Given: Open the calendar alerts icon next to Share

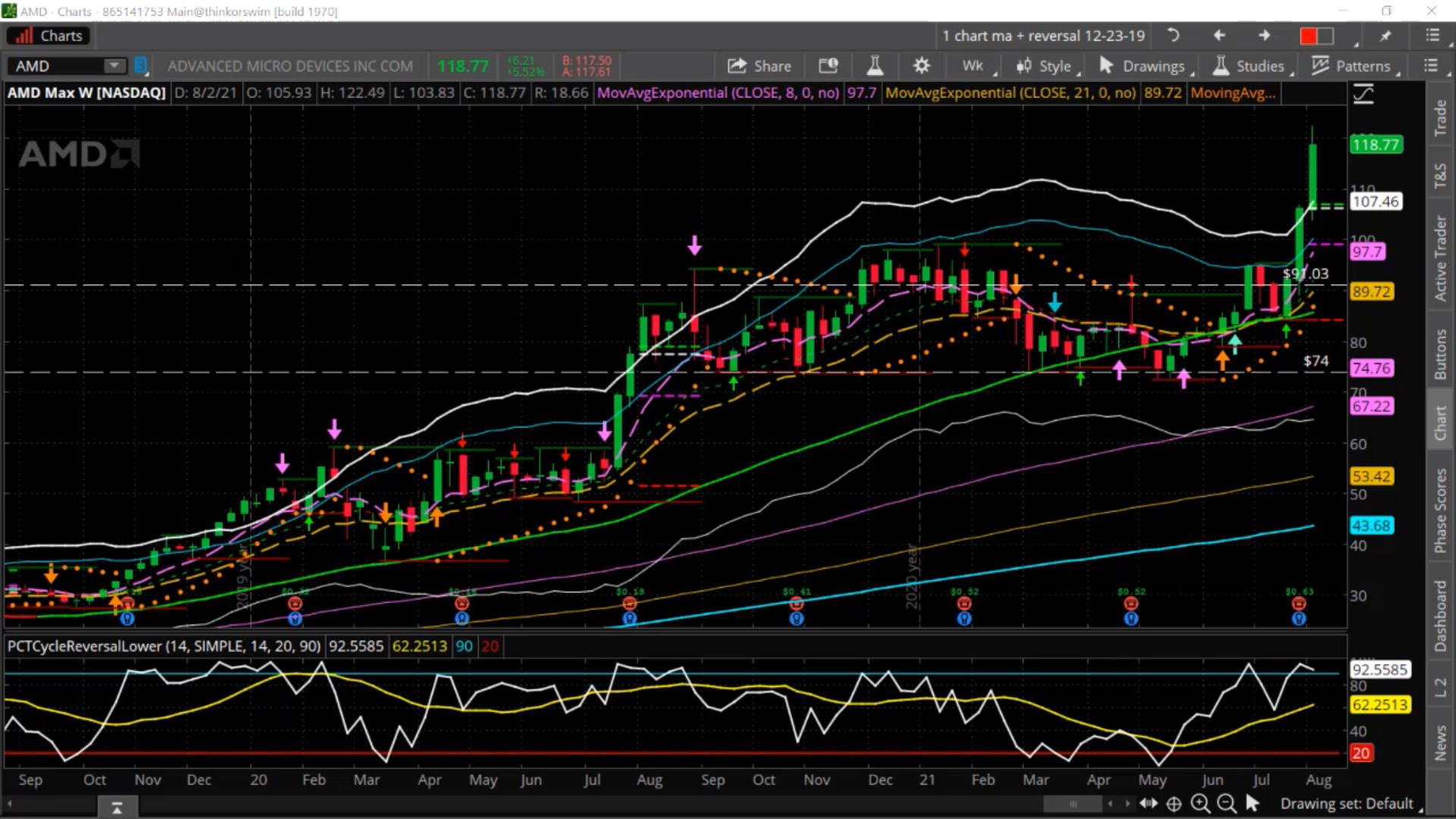Looking at the screenshot, I should pyautogui.click(x=828, y=66).
